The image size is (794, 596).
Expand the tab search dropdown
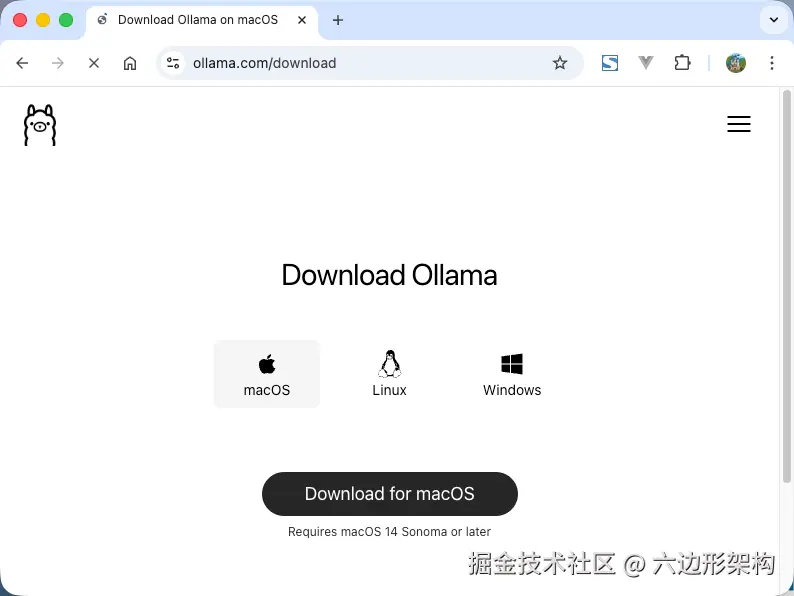774,20
